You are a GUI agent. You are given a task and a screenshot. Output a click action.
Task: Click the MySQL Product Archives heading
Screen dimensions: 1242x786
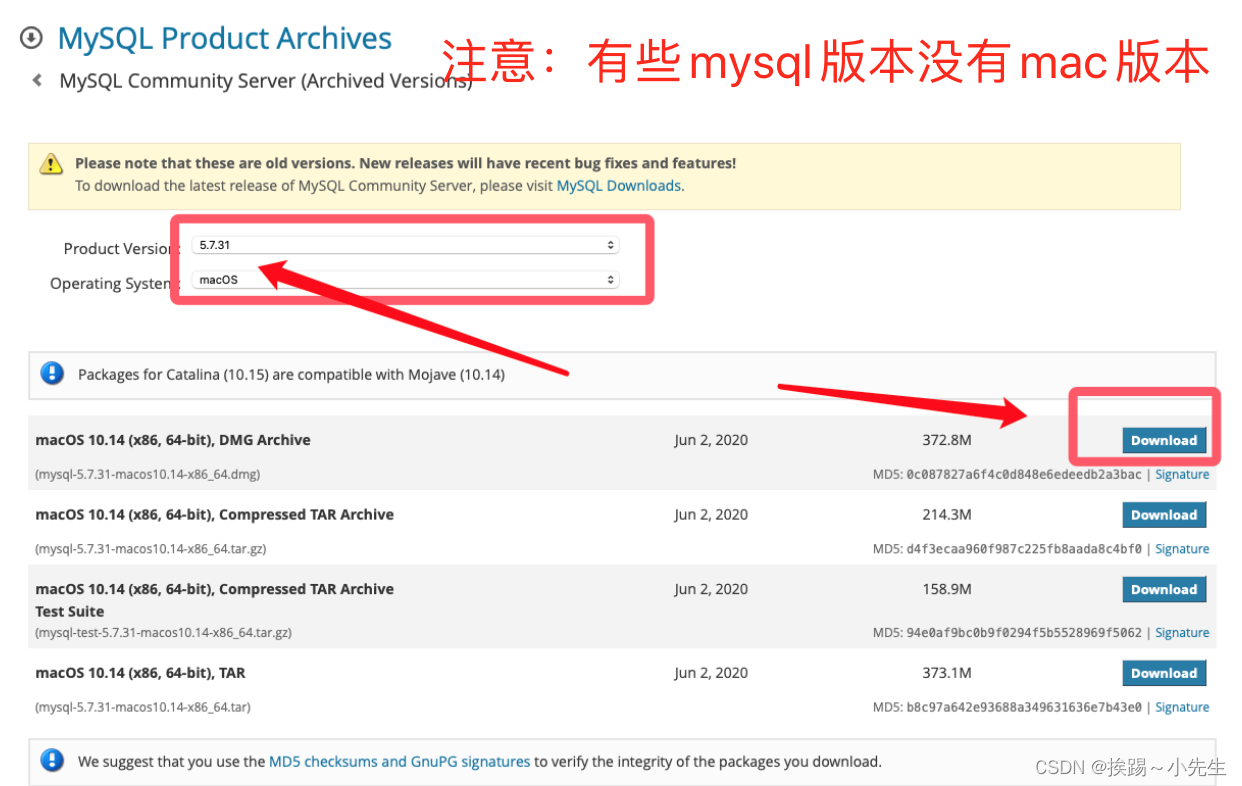225,39
